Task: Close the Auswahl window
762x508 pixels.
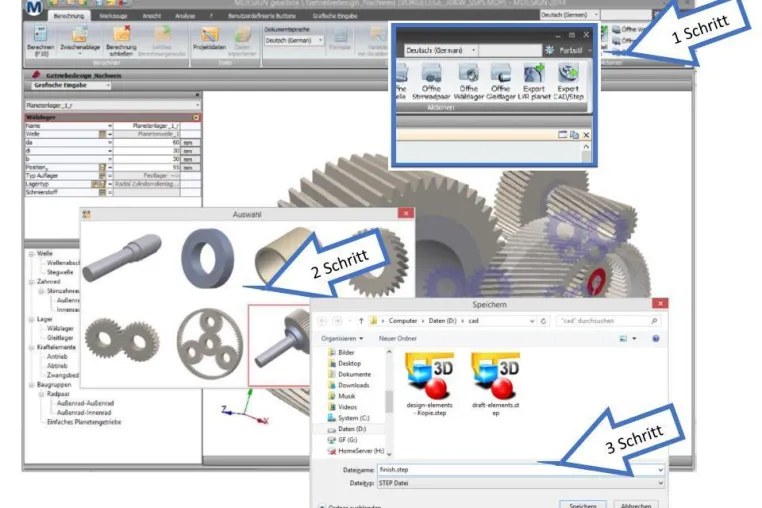Action: pos(406,213)
